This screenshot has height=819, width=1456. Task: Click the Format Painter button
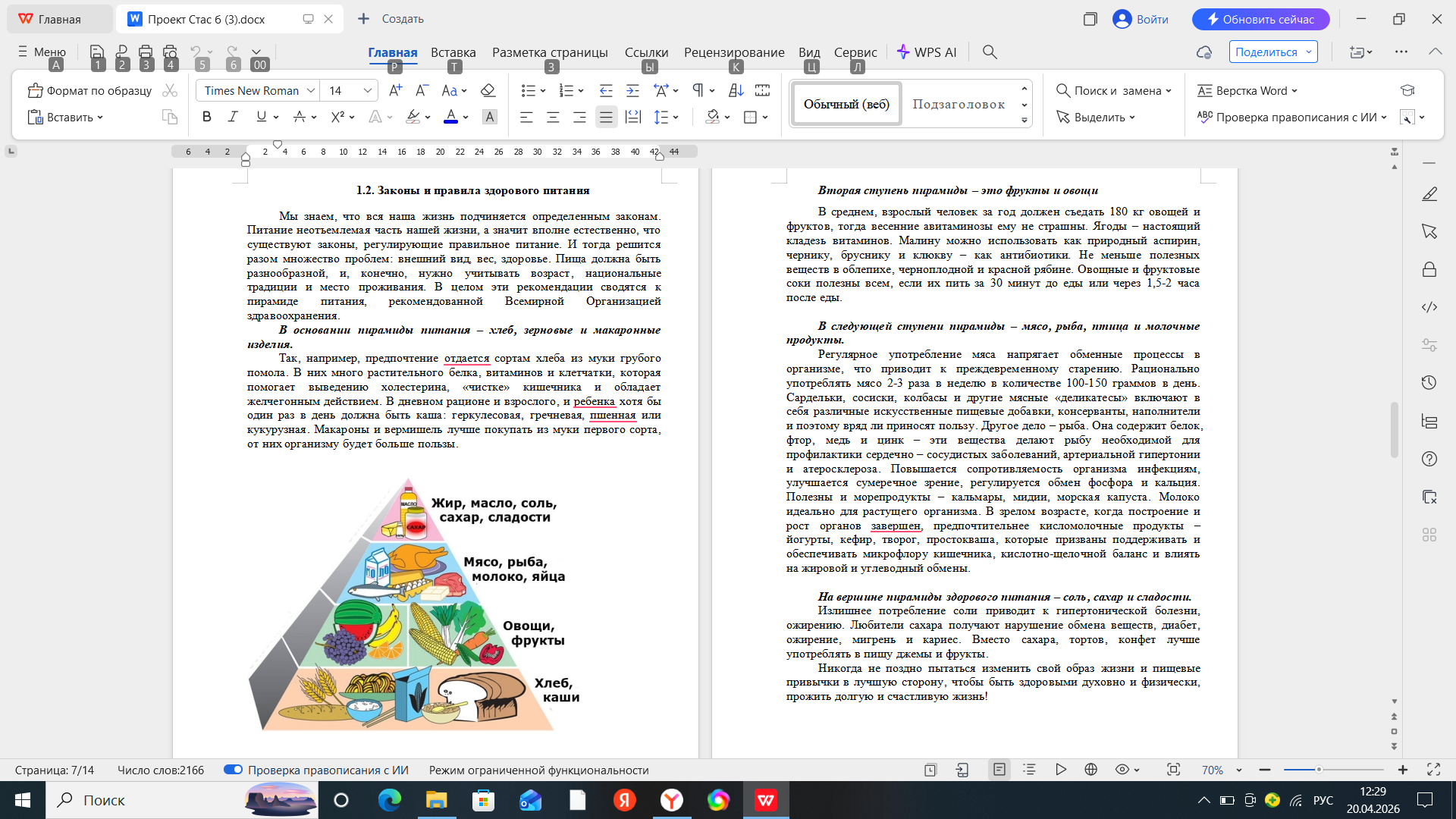(x=89, y=90)
